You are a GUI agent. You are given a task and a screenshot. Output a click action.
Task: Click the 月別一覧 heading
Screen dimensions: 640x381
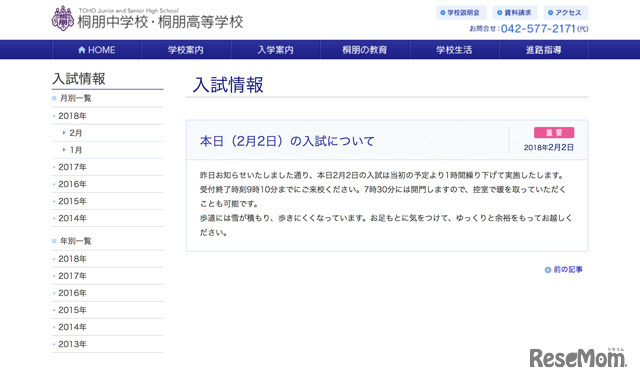coord(76,98)
